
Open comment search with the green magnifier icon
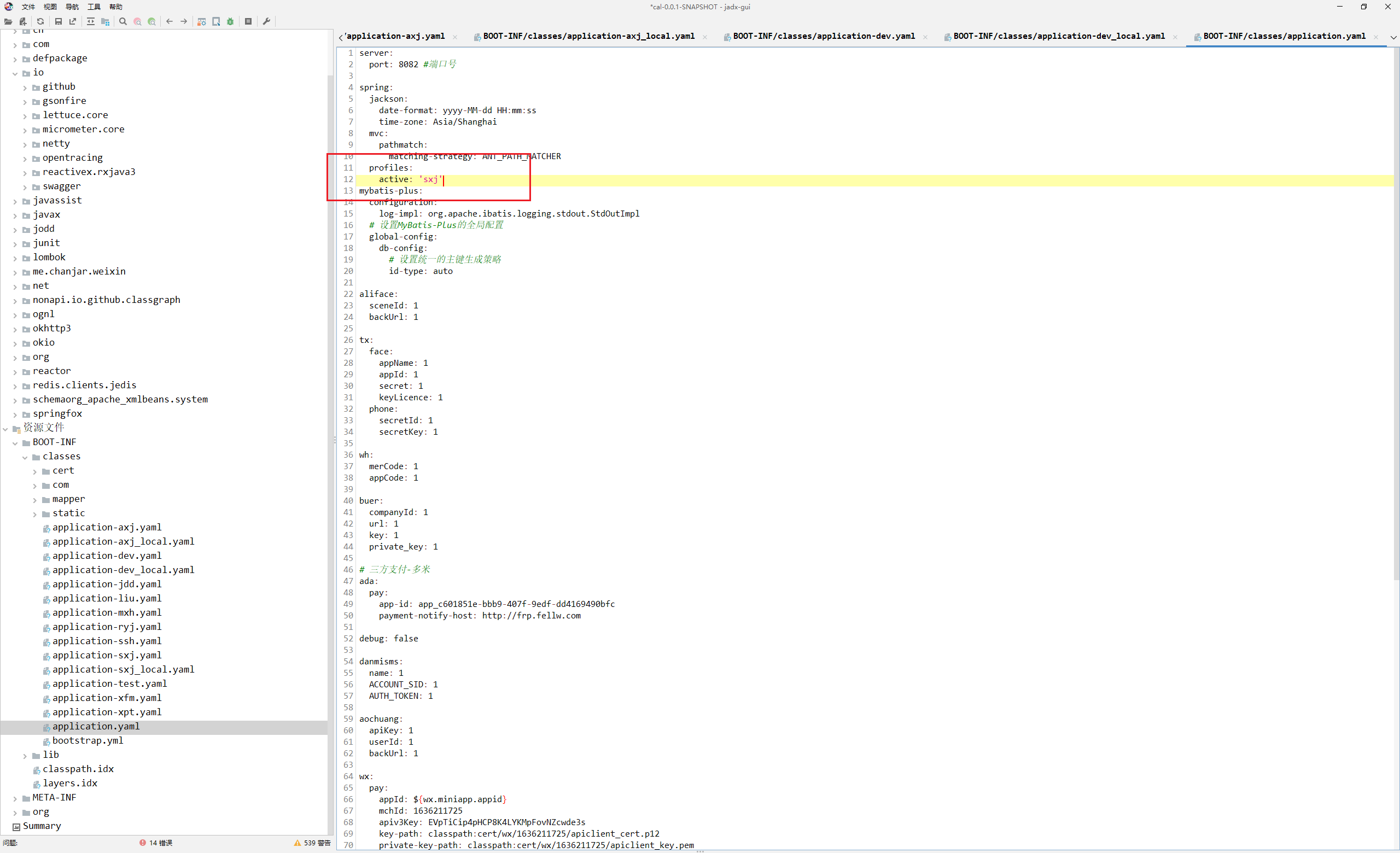pos(151,21)
